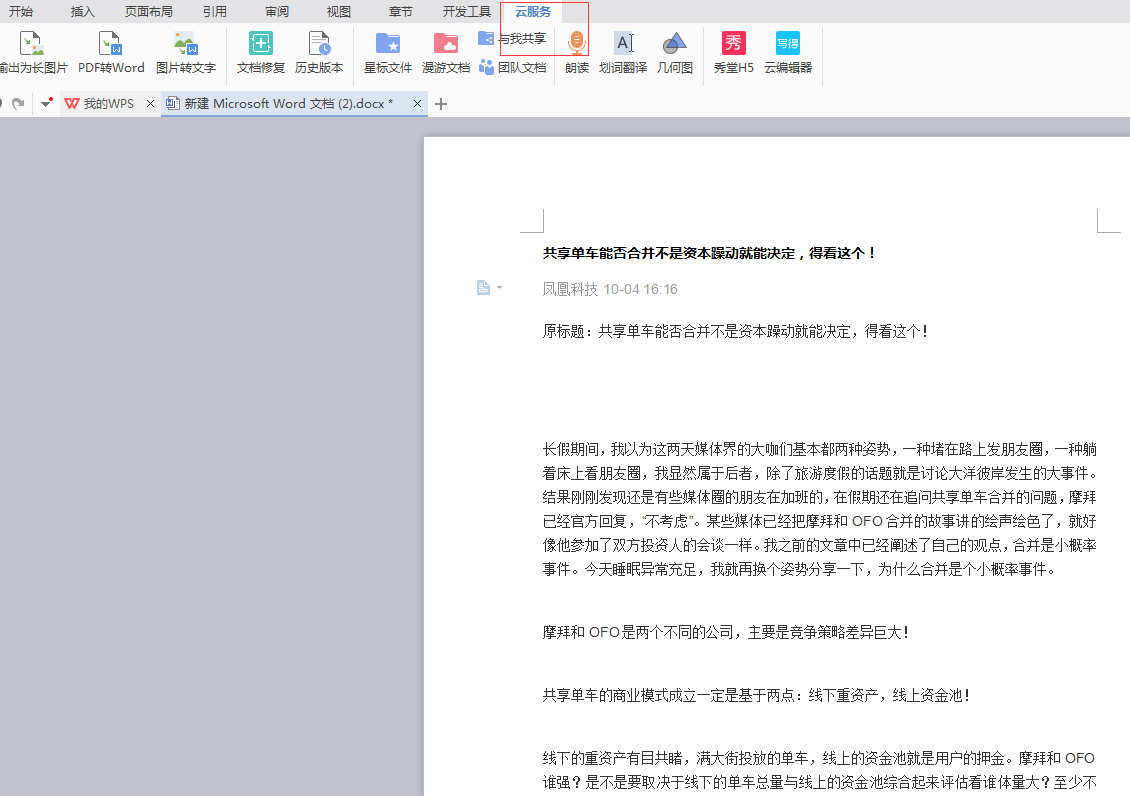Start 朗读 read-aloud microphone icon
The image size is (1130, 796).
coord(576,45)
